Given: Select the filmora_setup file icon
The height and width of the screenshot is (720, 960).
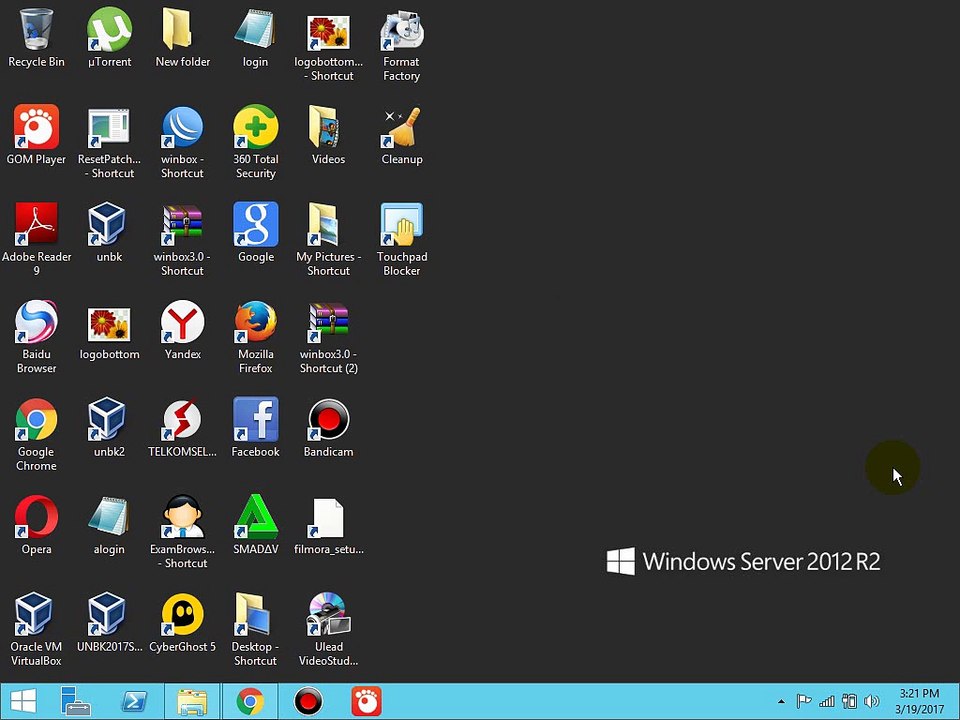Looking at the screenshot, I should (x=329, y=524).
